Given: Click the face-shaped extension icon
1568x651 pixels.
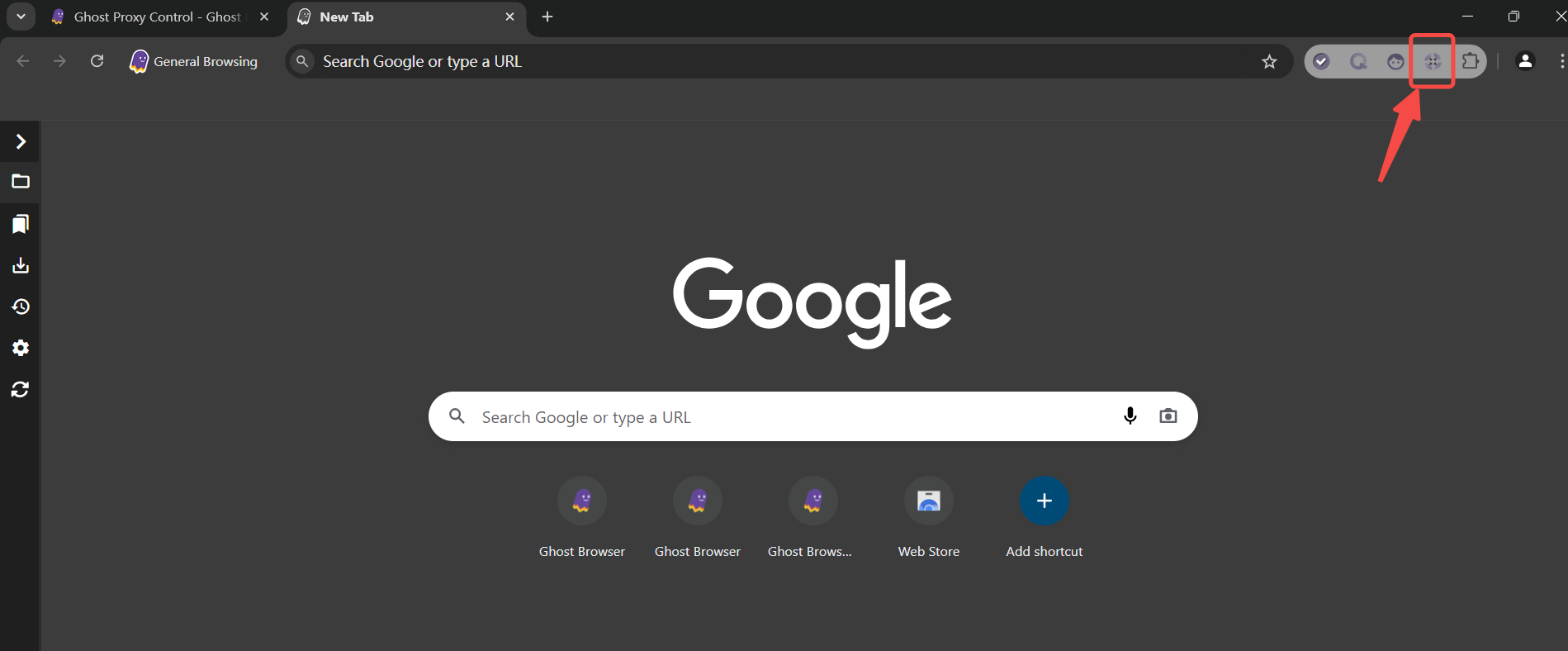Looking at the screenshot, I should pos(1395,61).
